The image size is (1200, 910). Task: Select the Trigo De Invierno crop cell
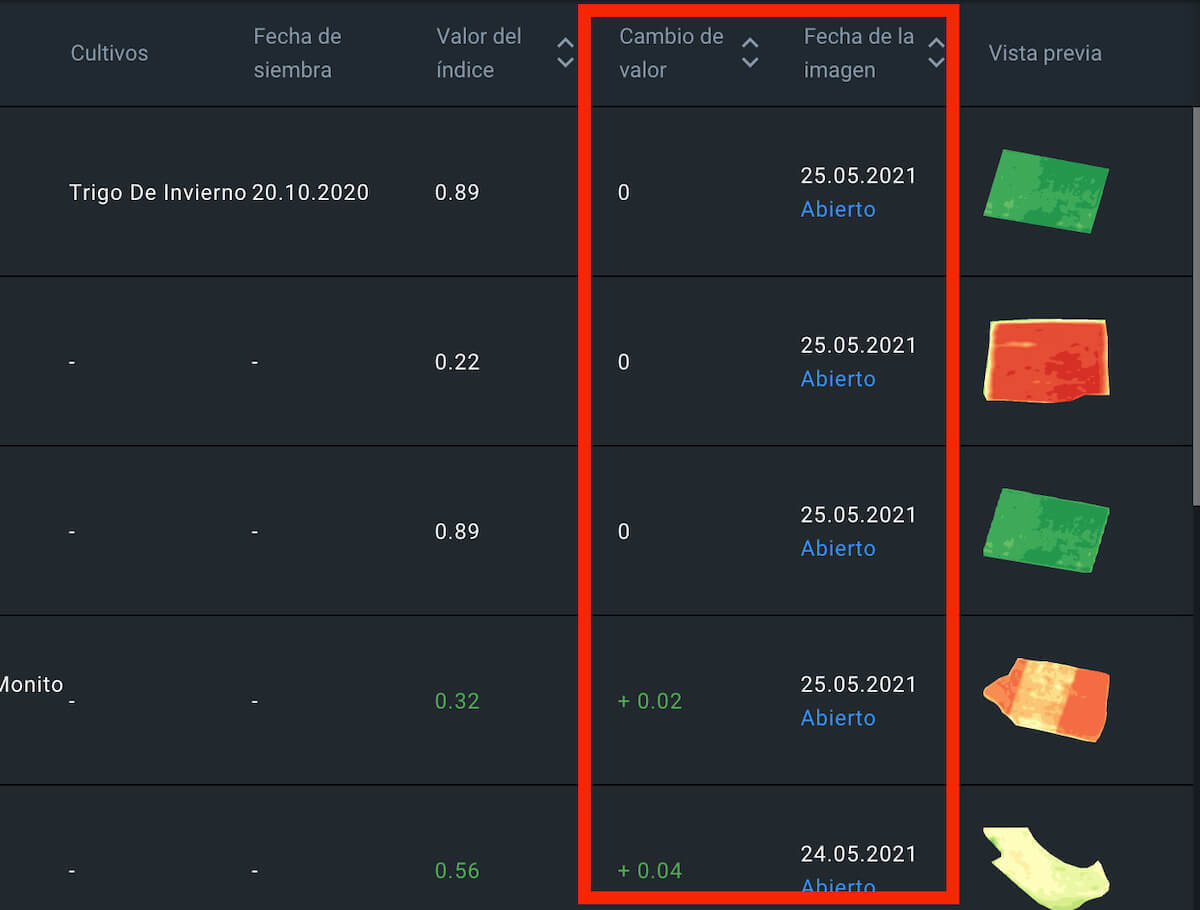coord(157,192)
